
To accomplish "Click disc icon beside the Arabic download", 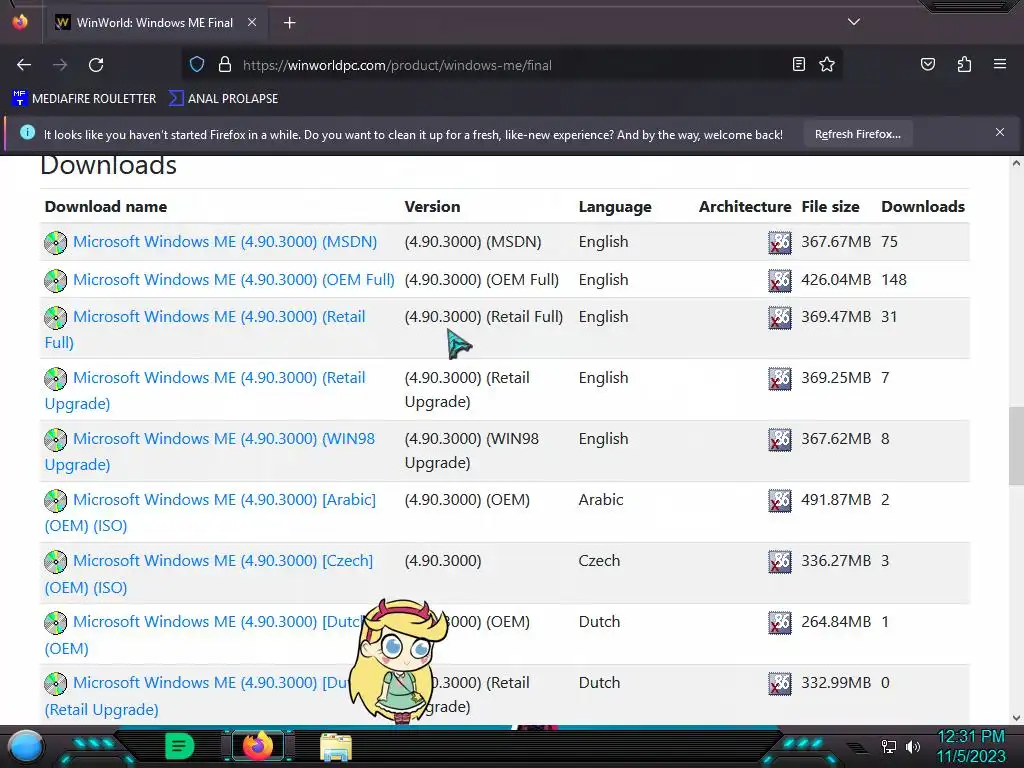I will (x=56, y=500).
